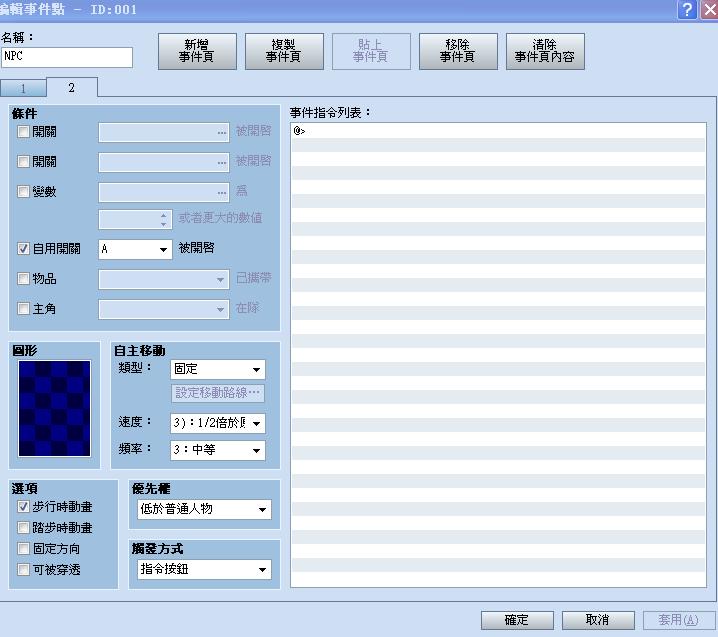Select event page tab 2
This screenshot has width=718, height=637.
(x=72, y=87)
